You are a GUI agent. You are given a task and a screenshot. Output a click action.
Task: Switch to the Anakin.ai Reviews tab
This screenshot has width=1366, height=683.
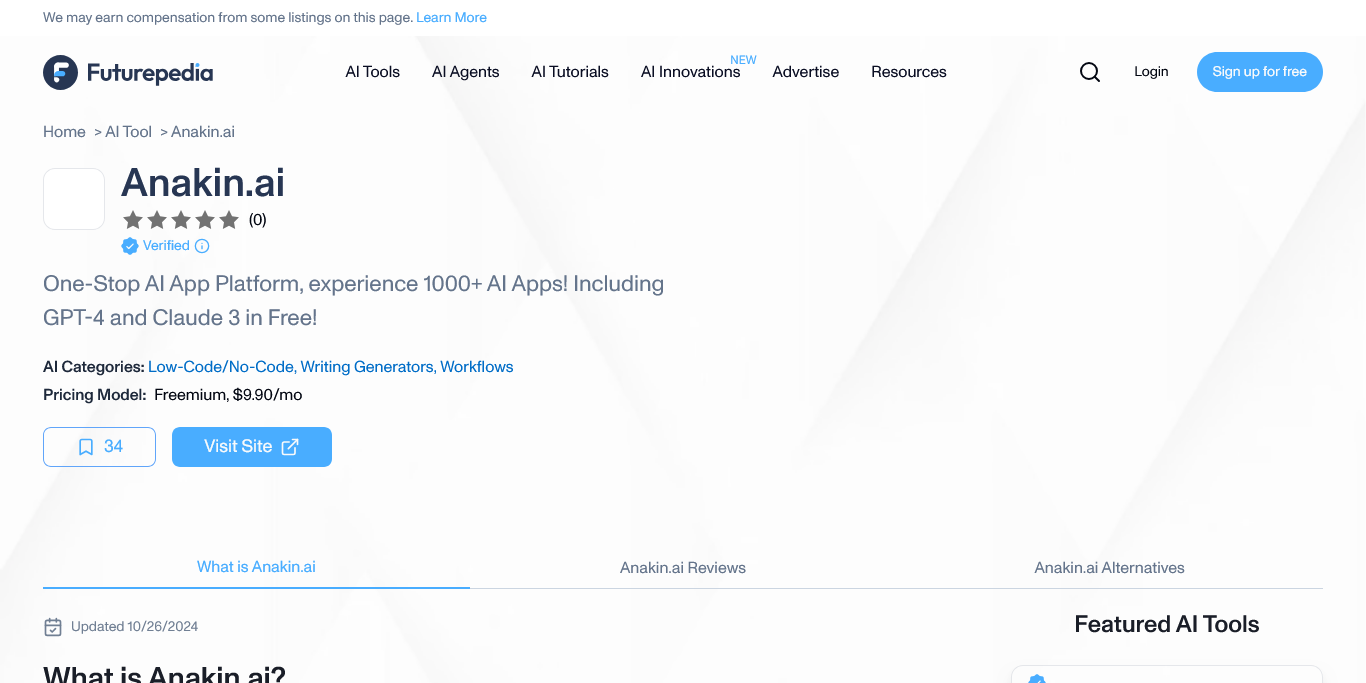(x=683, y=567)
